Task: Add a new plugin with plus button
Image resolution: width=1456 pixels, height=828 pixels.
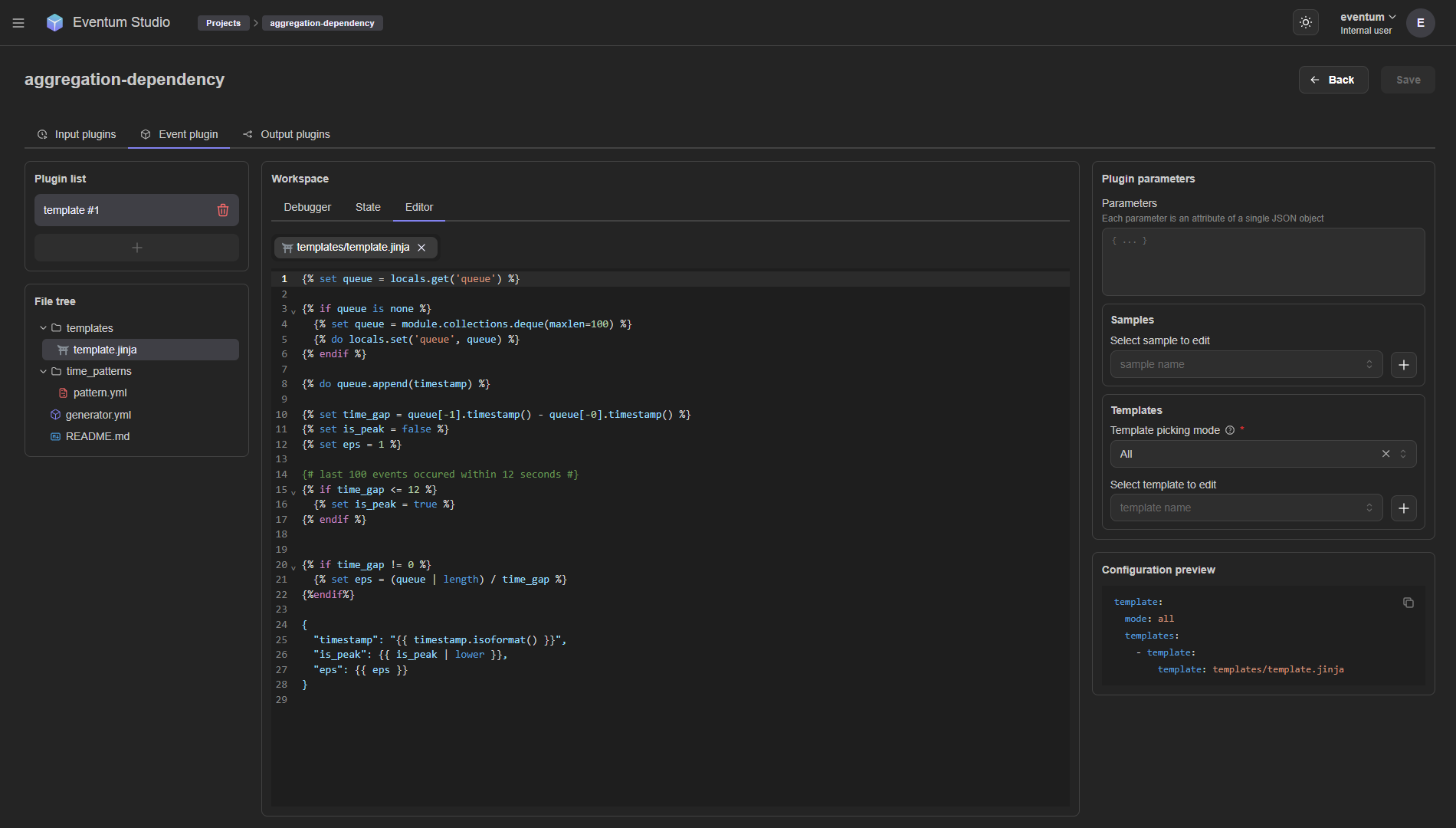Action: (x=136, y=248)
